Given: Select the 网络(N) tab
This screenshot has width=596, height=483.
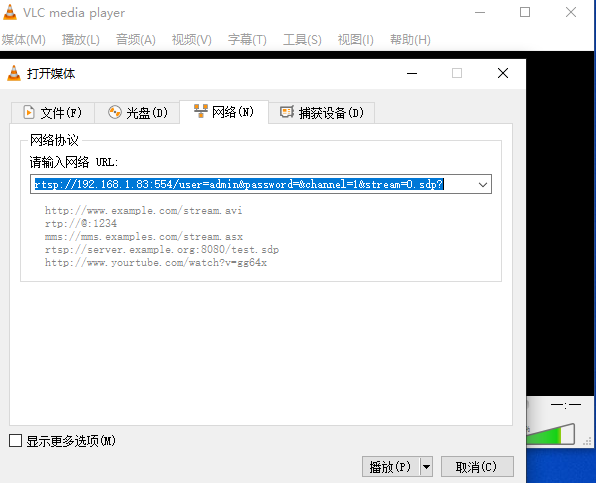Looking at the screenshot, I should (x=224, y=112).
